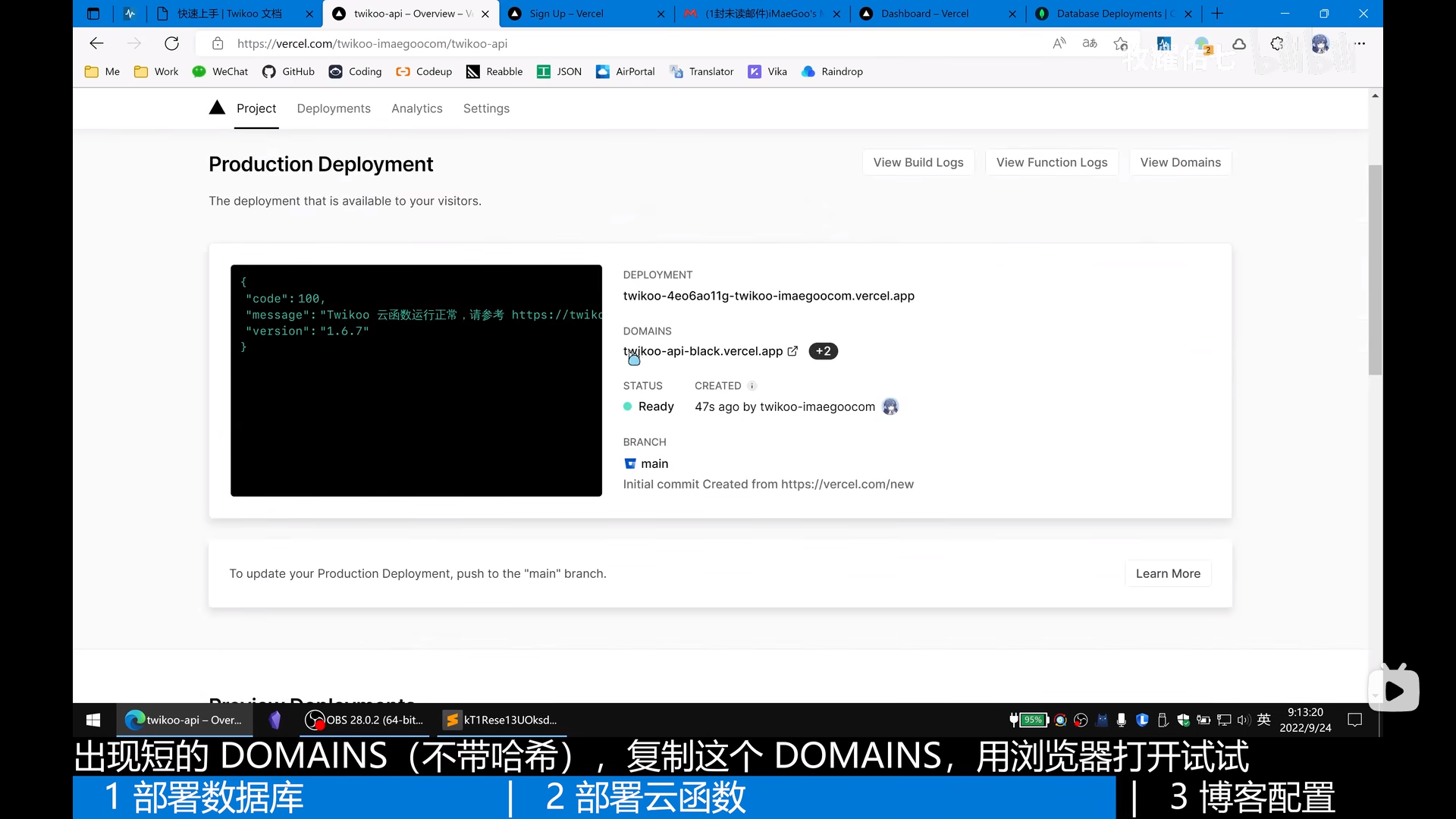Open View Function Logs panel

point(1052,162)
